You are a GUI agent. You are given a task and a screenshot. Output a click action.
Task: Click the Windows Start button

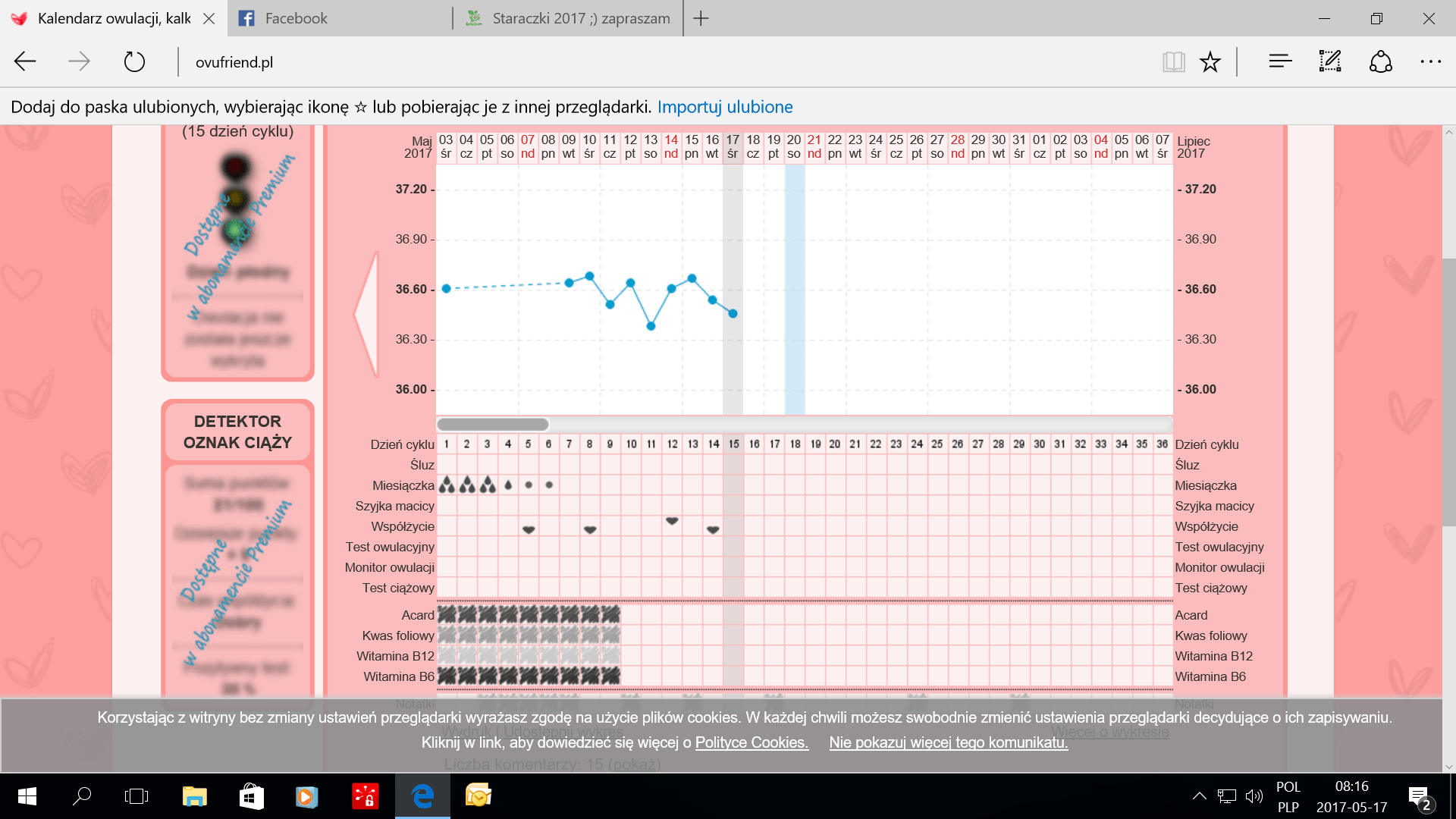(27, 796)
